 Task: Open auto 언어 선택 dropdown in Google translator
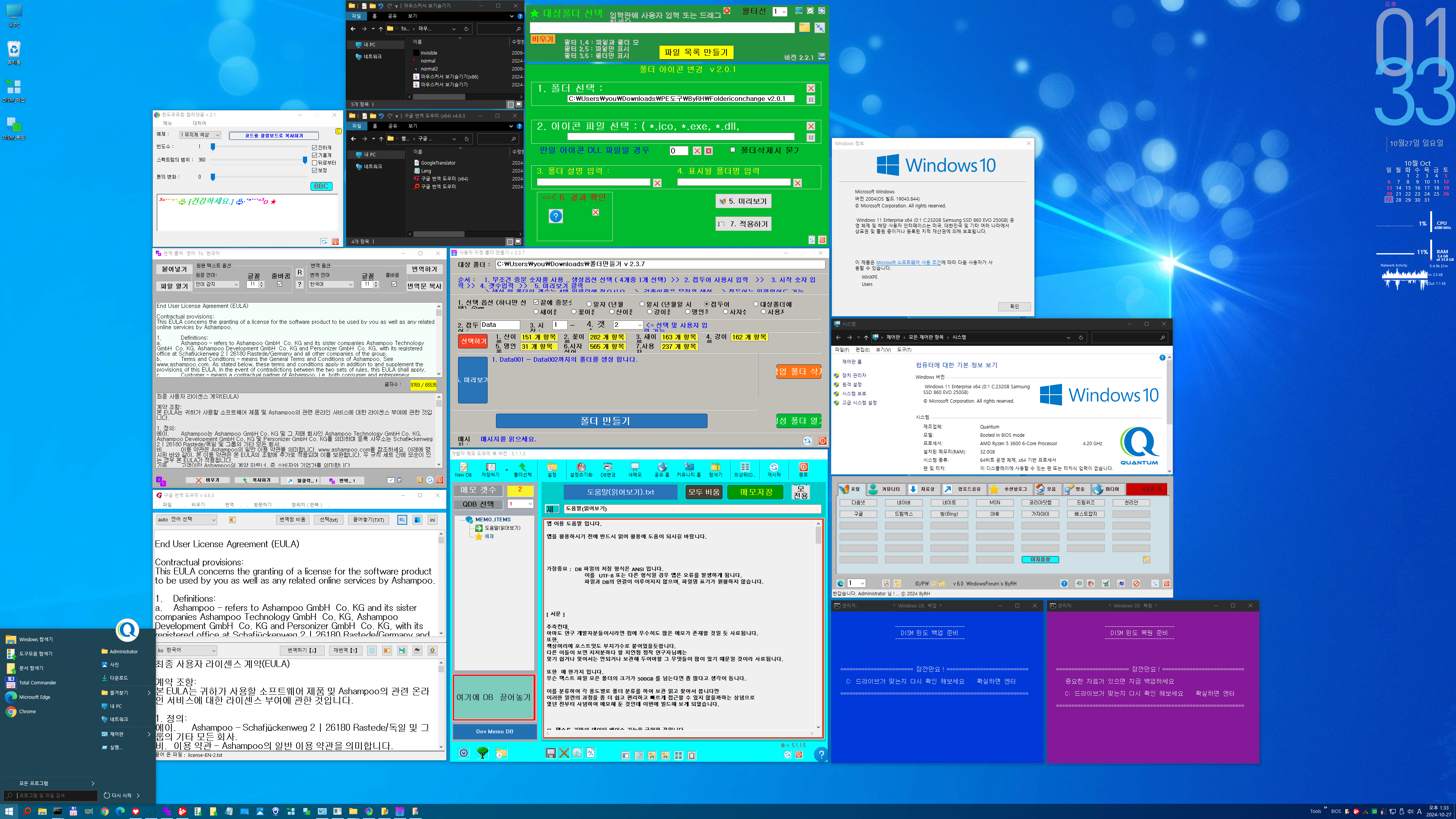tap(187, 519)
